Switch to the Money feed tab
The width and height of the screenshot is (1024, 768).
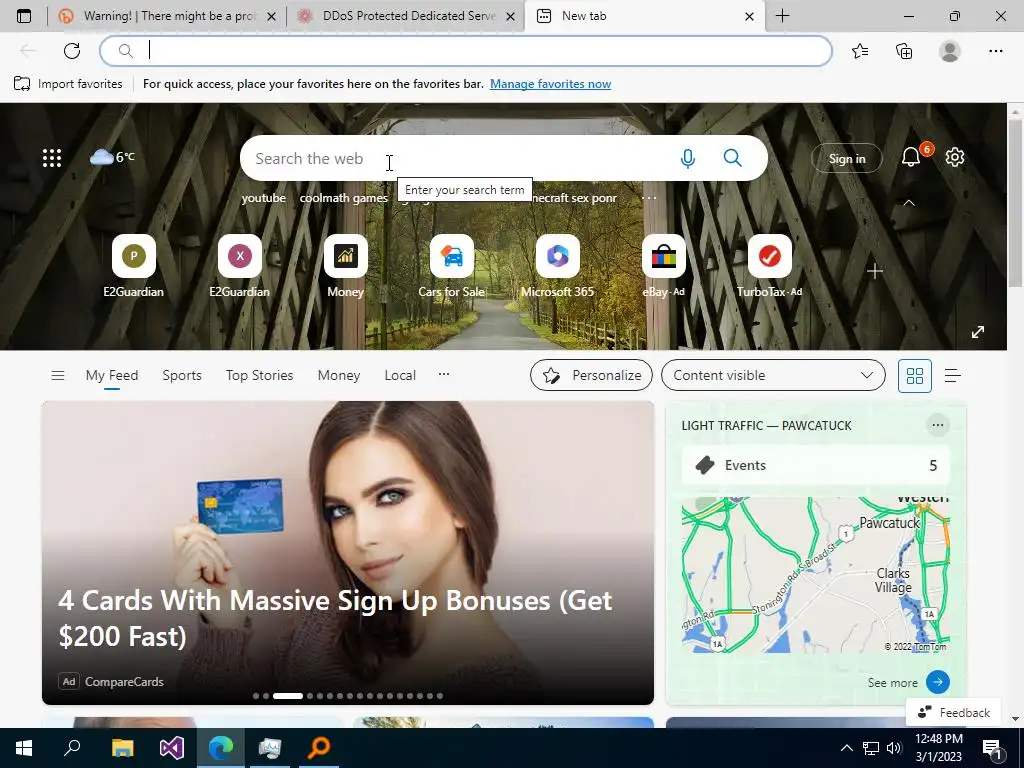338,376
